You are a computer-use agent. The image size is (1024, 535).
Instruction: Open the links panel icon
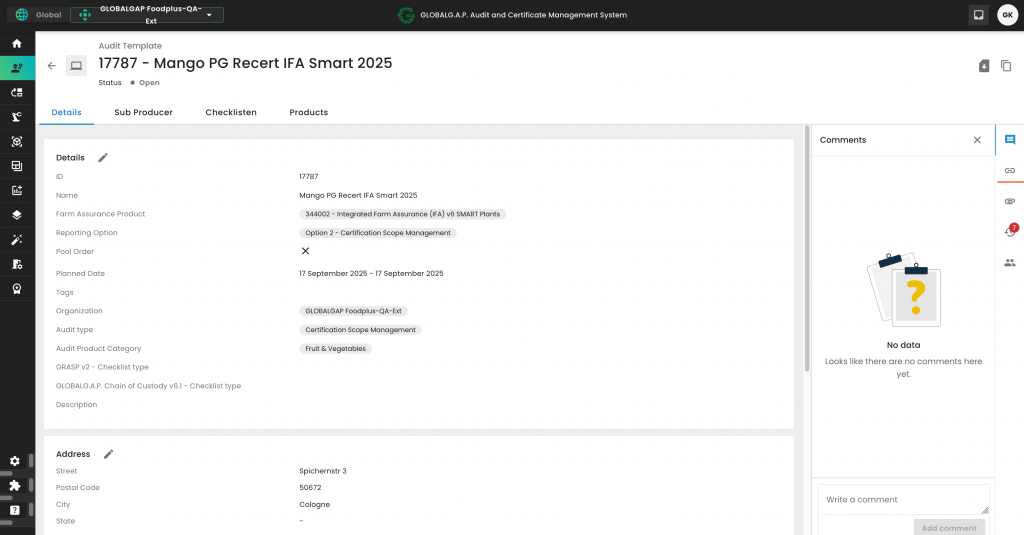pyautogui.click(x=1009, y=171)
